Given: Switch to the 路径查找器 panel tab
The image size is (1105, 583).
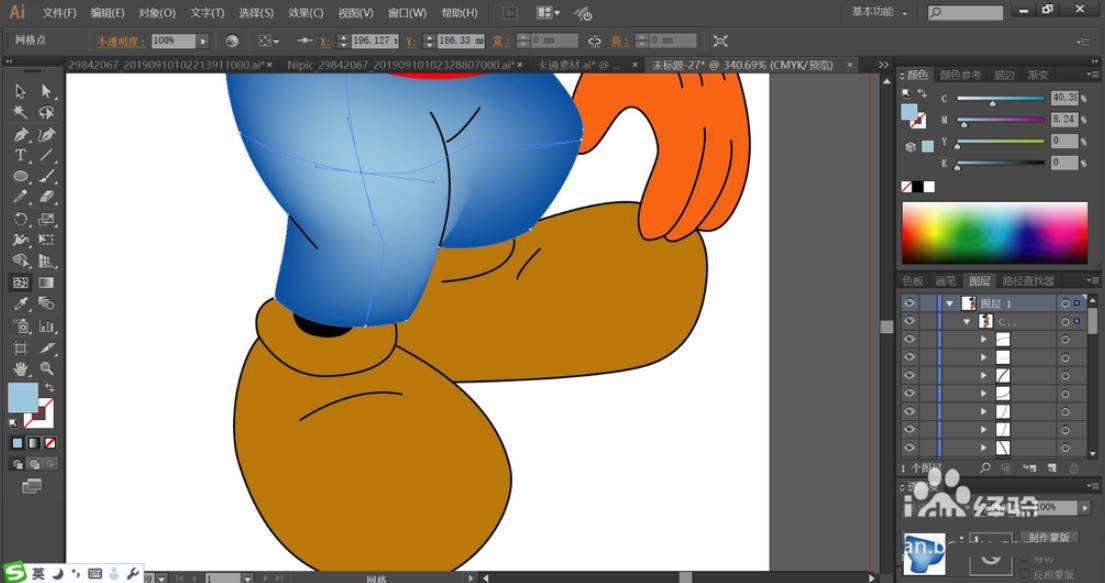Looking at the screenshot, I should 1028,281.
